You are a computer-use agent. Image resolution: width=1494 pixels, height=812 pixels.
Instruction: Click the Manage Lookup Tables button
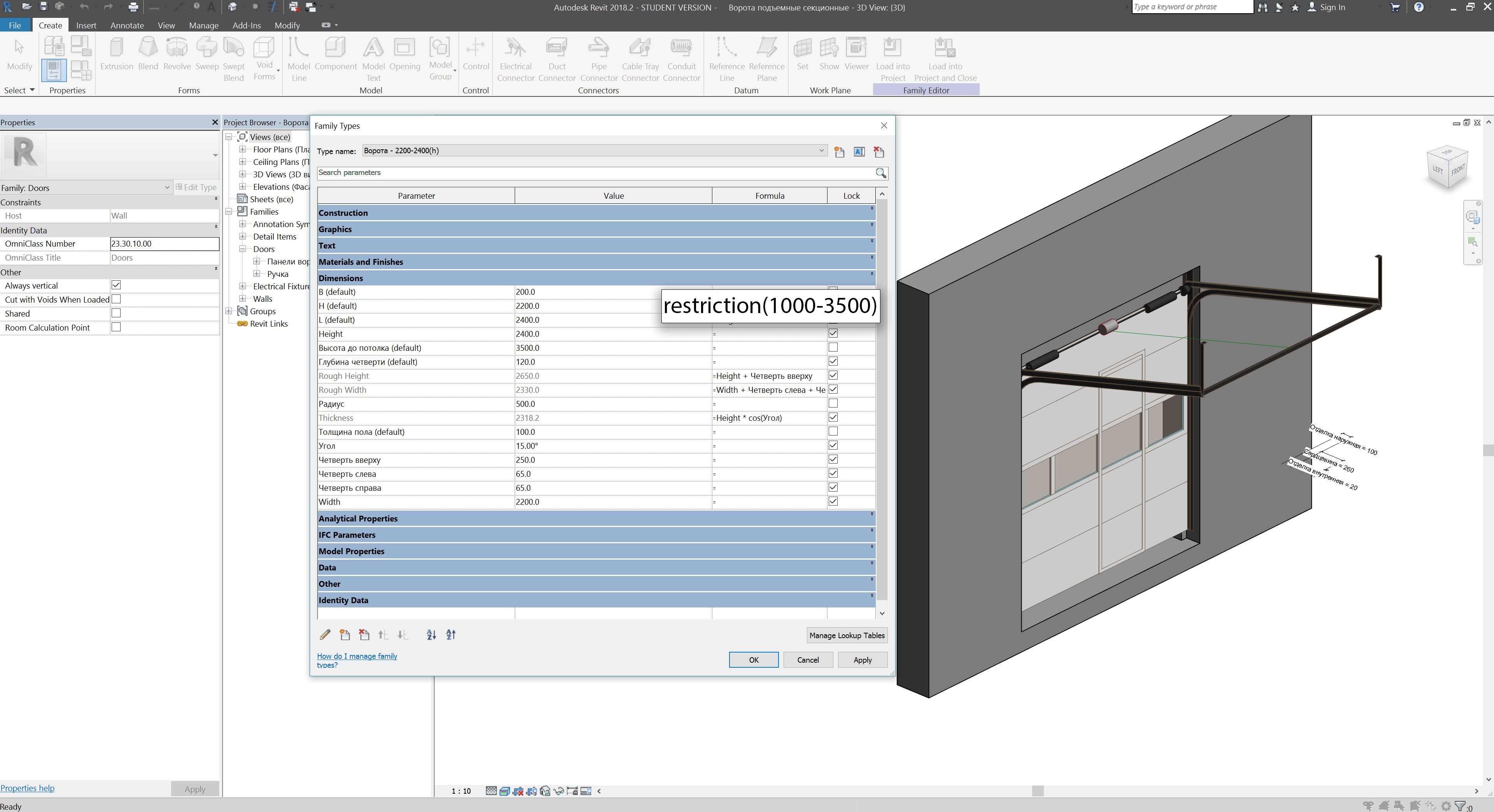847,635
